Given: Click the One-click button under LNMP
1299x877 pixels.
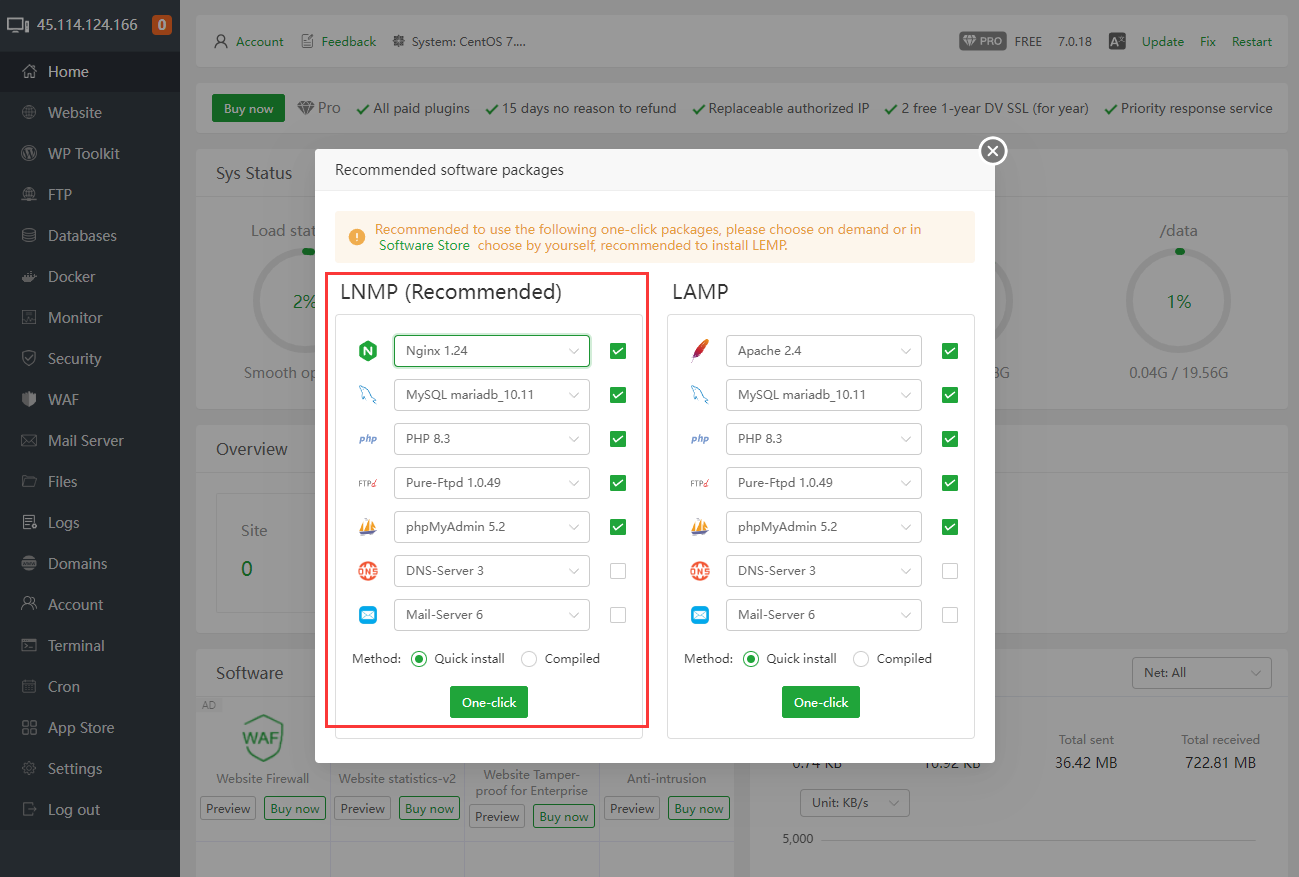Looking at the screenshot, I should point(489,702).
